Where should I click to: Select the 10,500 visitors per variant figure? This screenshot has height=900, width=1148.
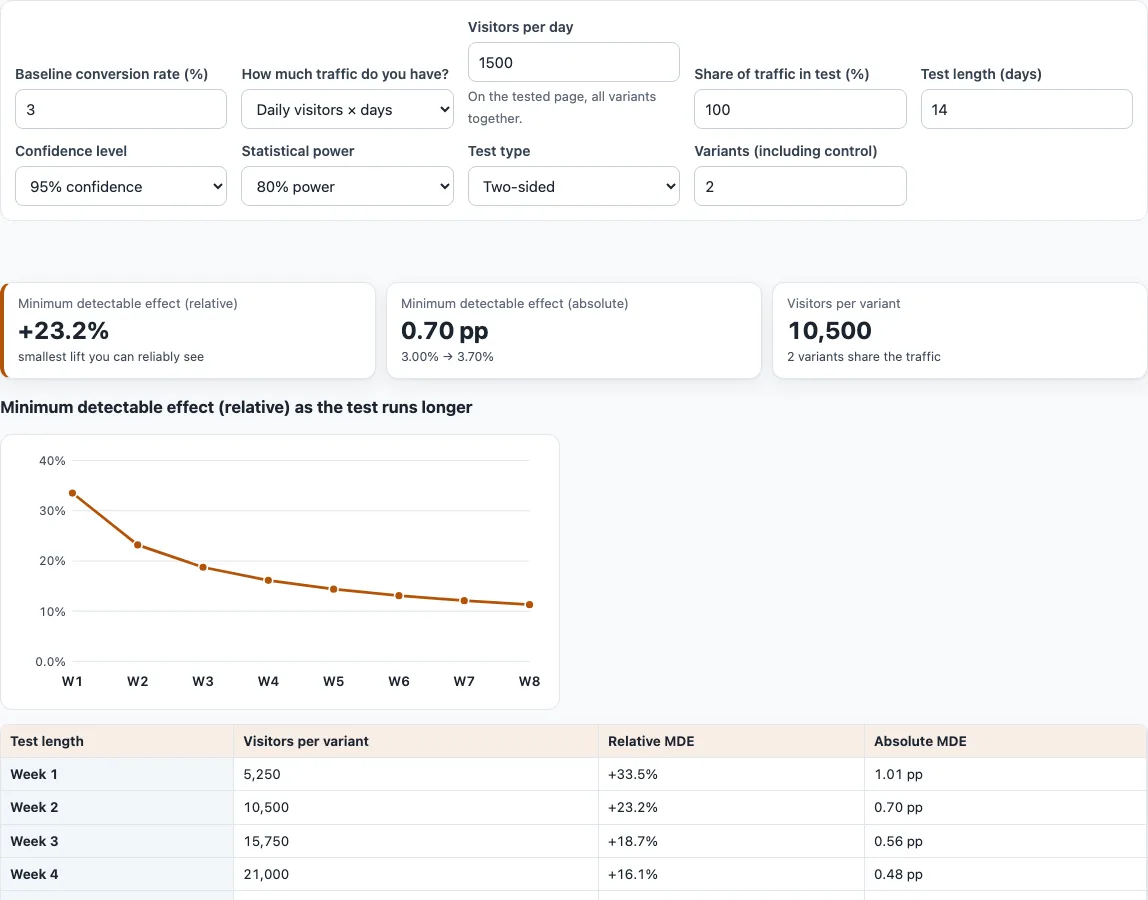(830, 330)
